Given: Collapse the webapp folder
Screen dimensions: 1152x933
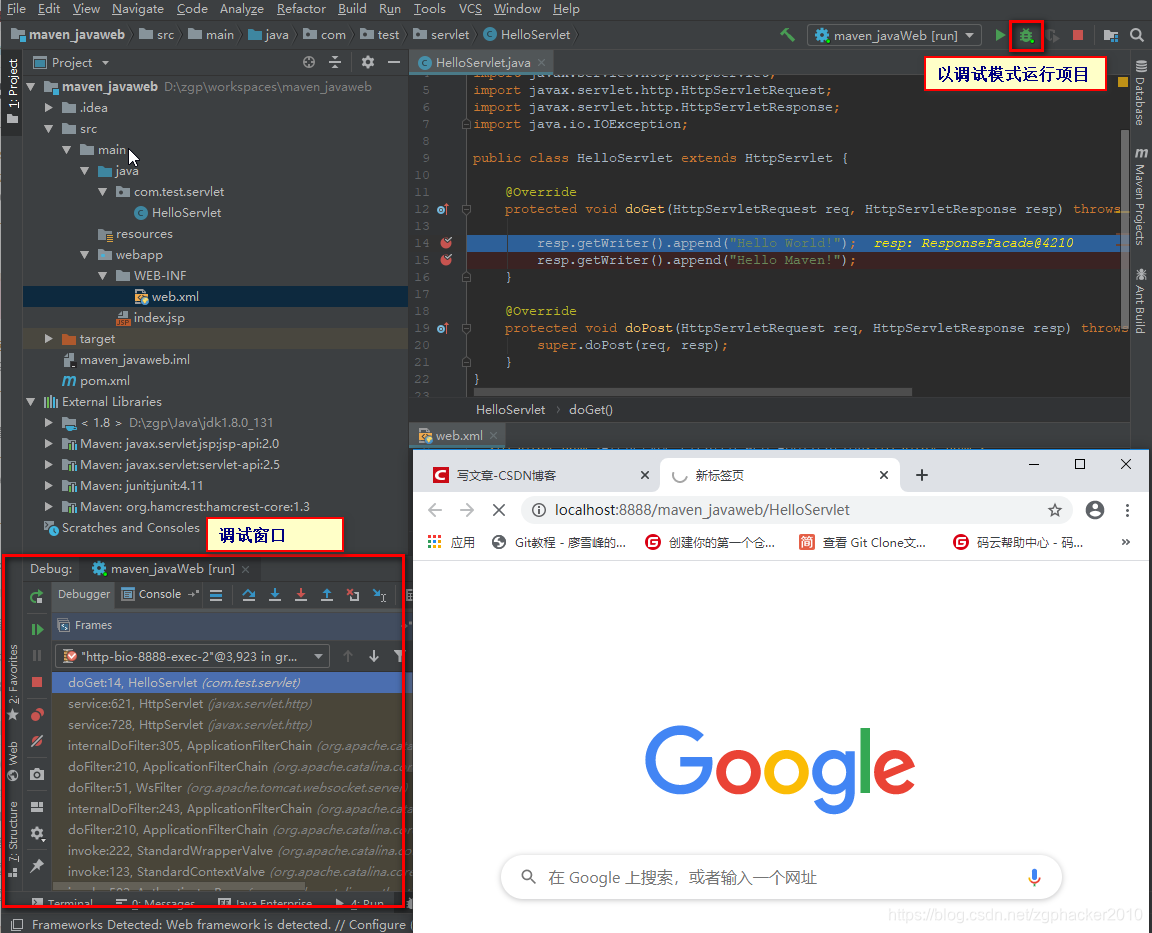Looking at the screenshot, I should (x=84, y=255).
